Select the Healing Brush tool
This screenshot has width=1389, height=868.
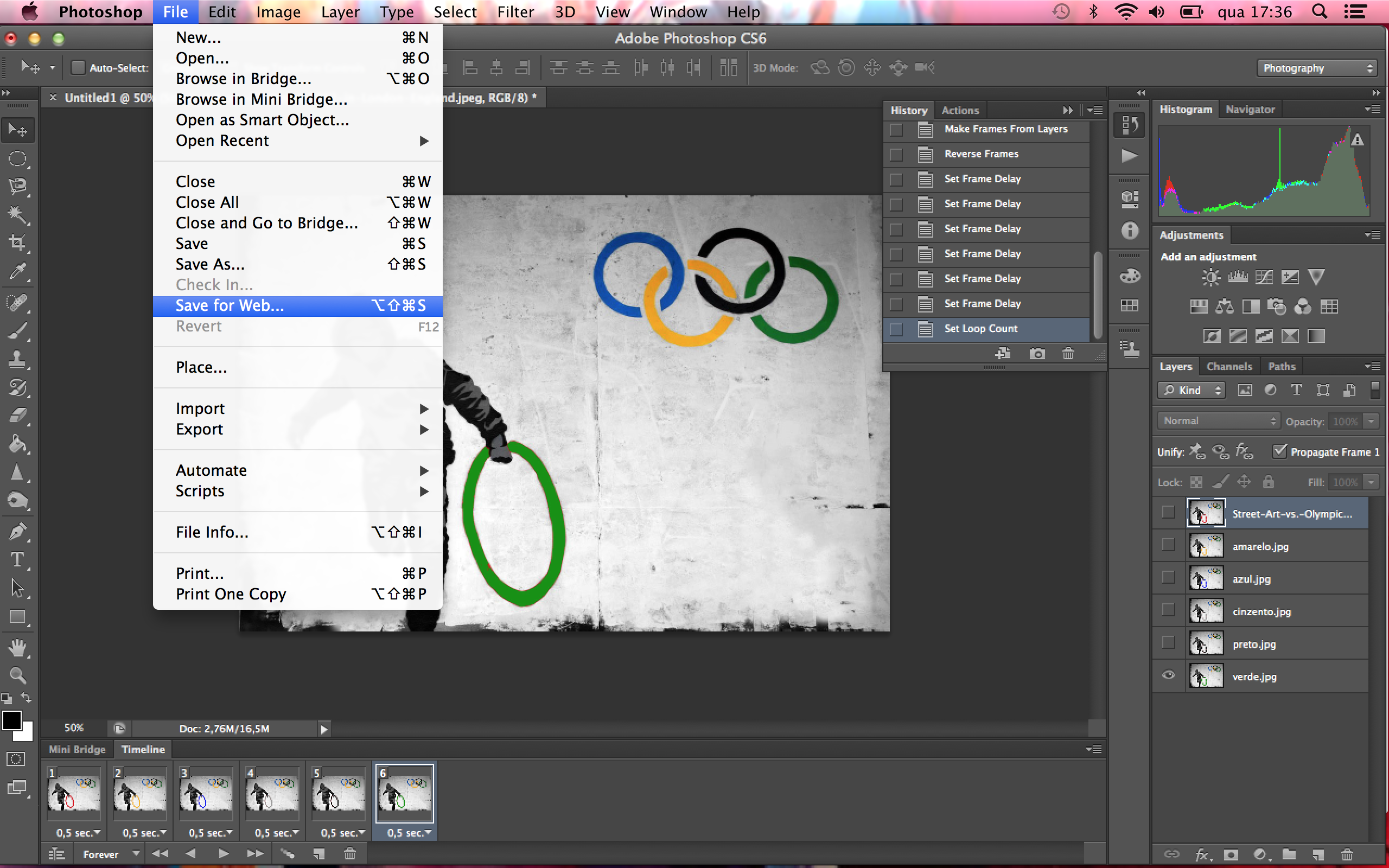tap(17, 303)
